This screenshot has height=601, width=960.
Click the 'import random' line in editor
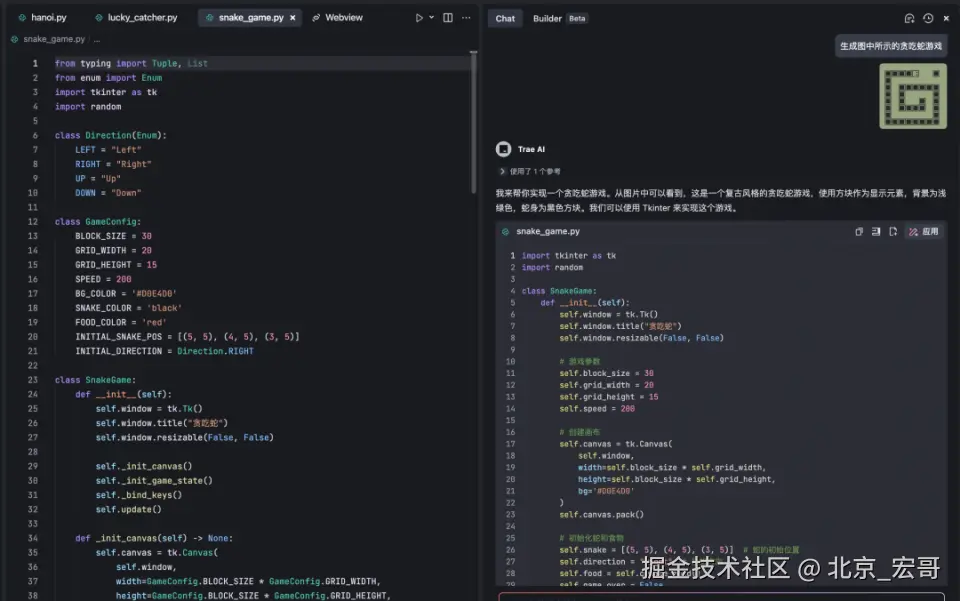(x=88, y=106)
